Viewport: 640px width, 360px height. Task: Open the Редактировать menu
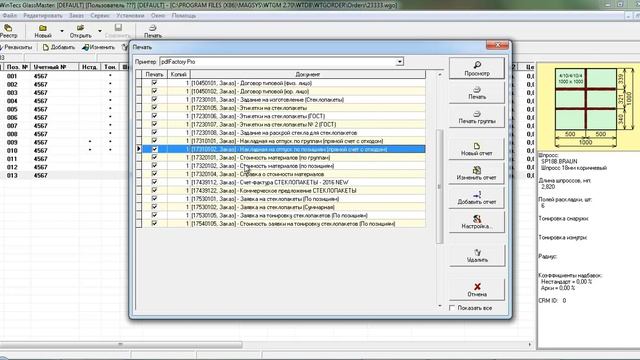click(x=42, y=16)
